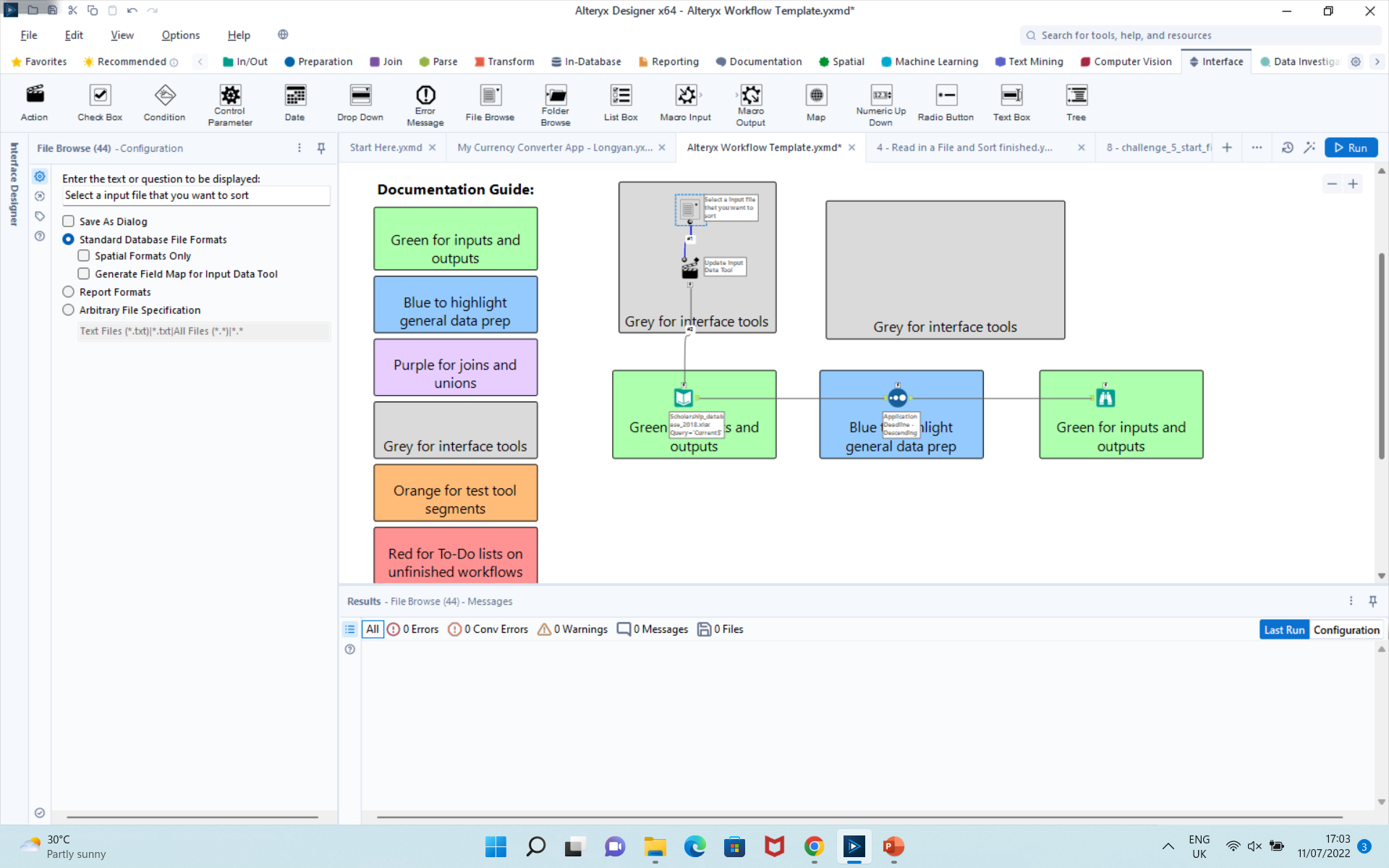The height and width of the screenshot is (868, 1389).
Task: Zoom in the canvas with plus button
Action: 1353,184
